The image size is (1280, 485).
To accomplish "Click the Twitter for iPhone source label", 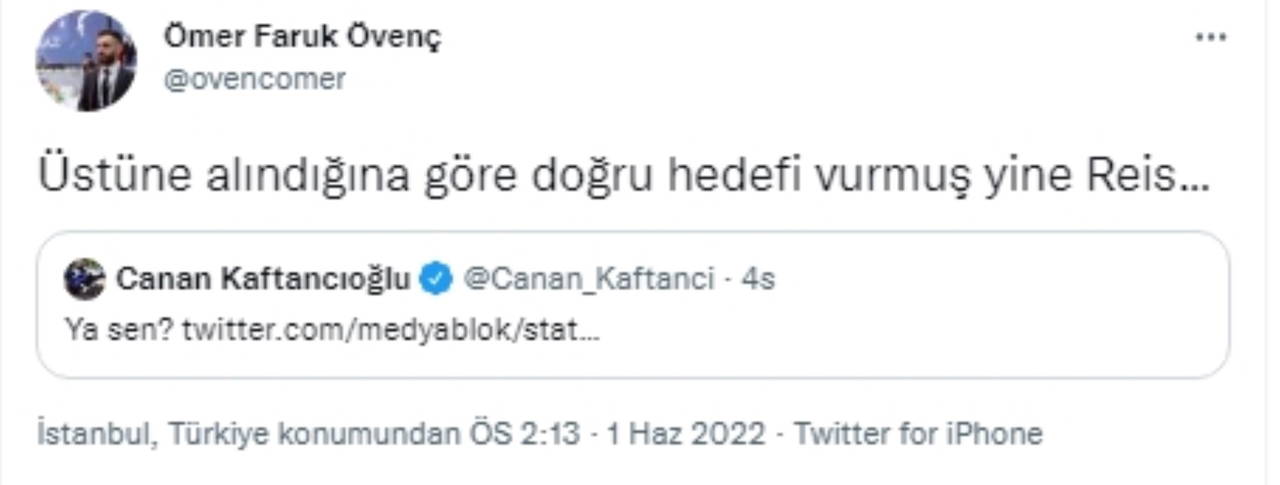I will pos(918,434).
